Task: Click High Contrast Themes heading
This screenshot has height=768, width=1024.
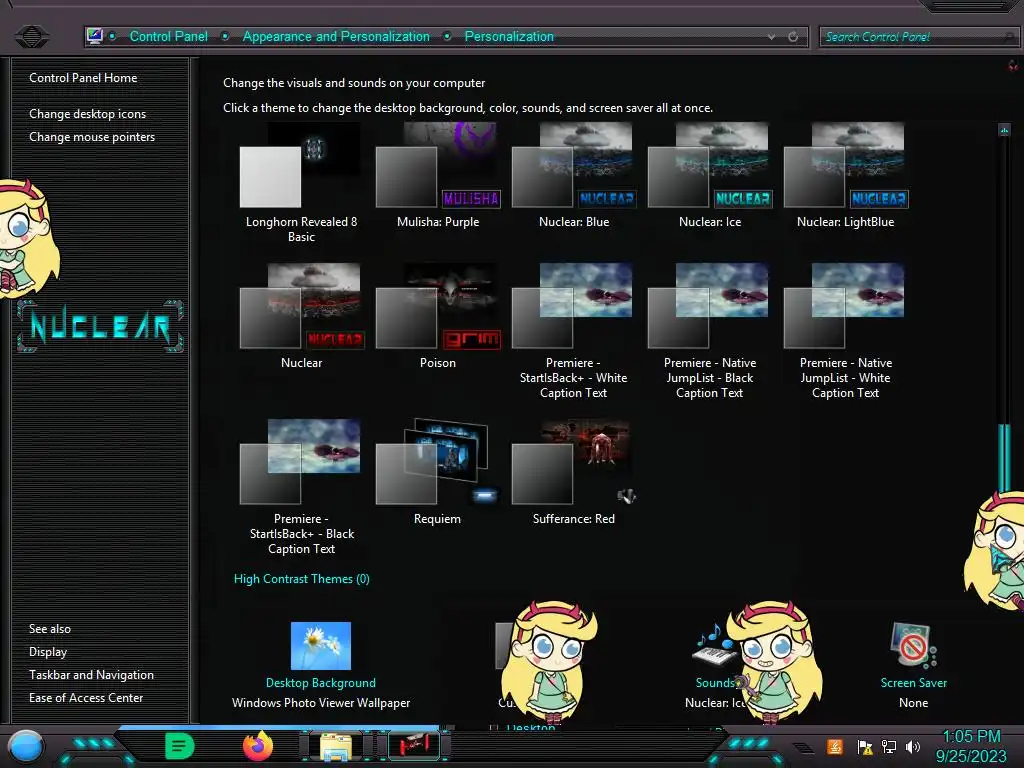Action: (302, 579)
